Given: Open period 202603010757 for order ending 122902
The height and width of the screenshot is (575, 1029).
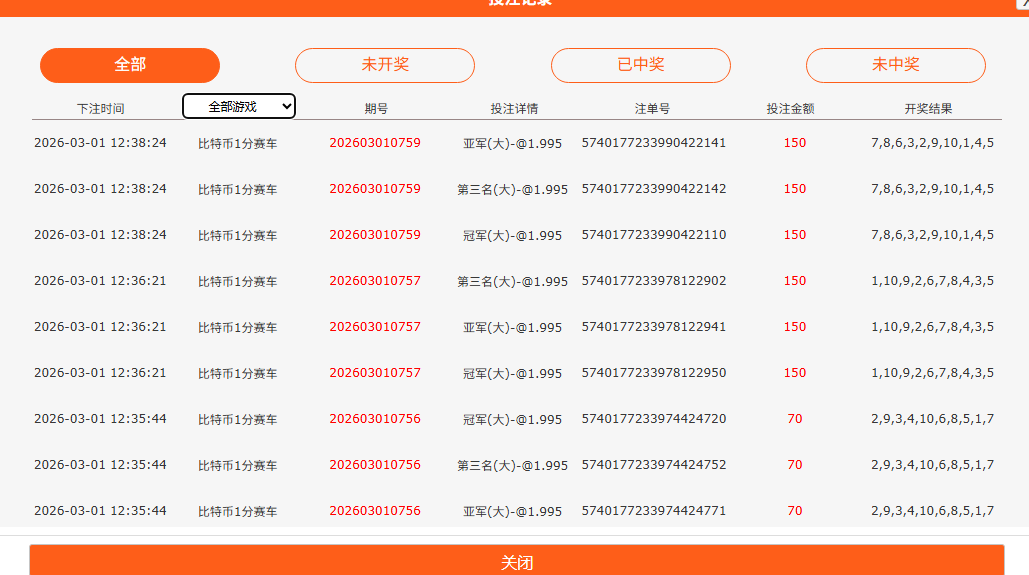Looking at the screenshot, I should pyautogui.click(x=375, y=281).
